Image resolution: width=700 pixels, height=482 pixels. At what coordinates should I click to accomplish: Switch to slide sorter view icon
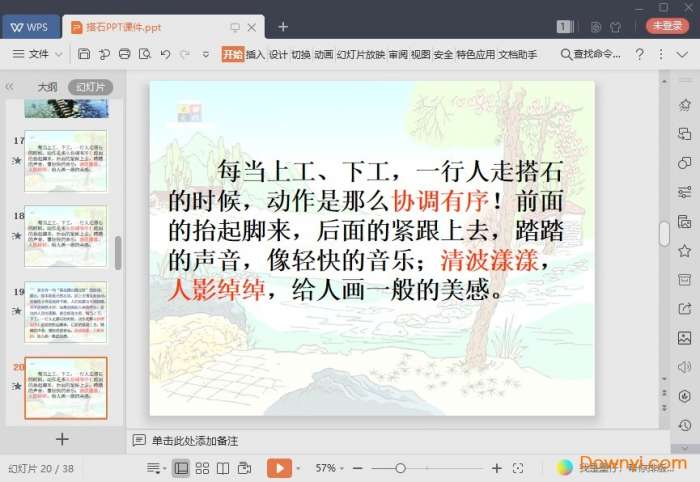click(x=202, y=468)
